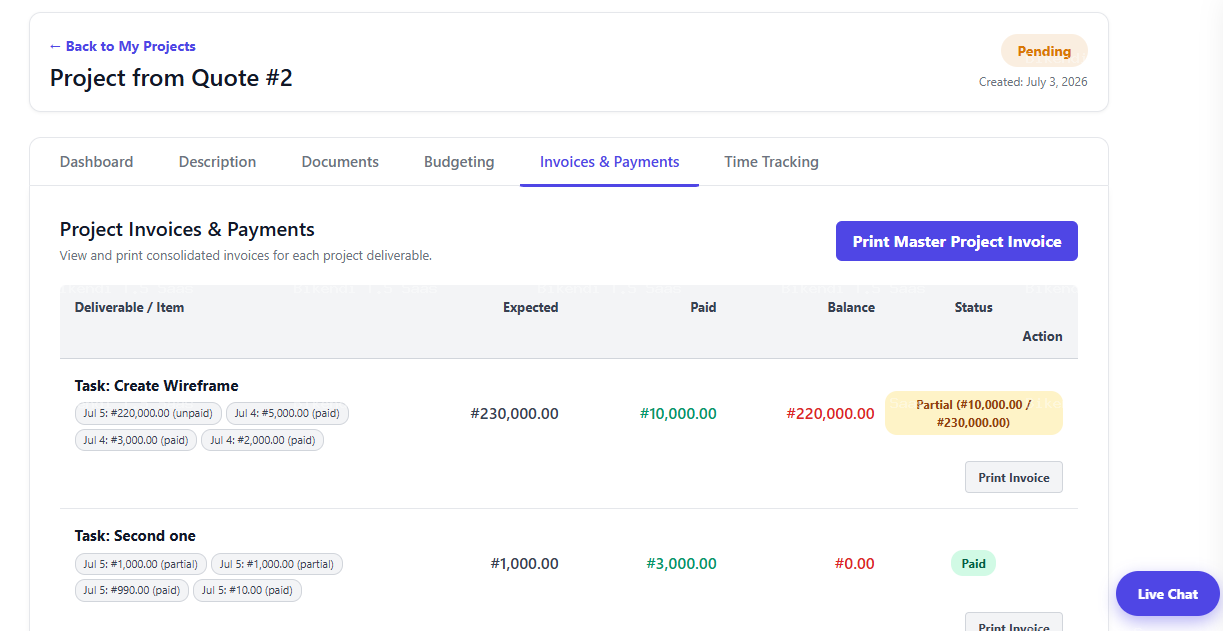1223x631 pixels.
Task: Select Jul 5 #990.00 paid chip
Action: [132, 590]
